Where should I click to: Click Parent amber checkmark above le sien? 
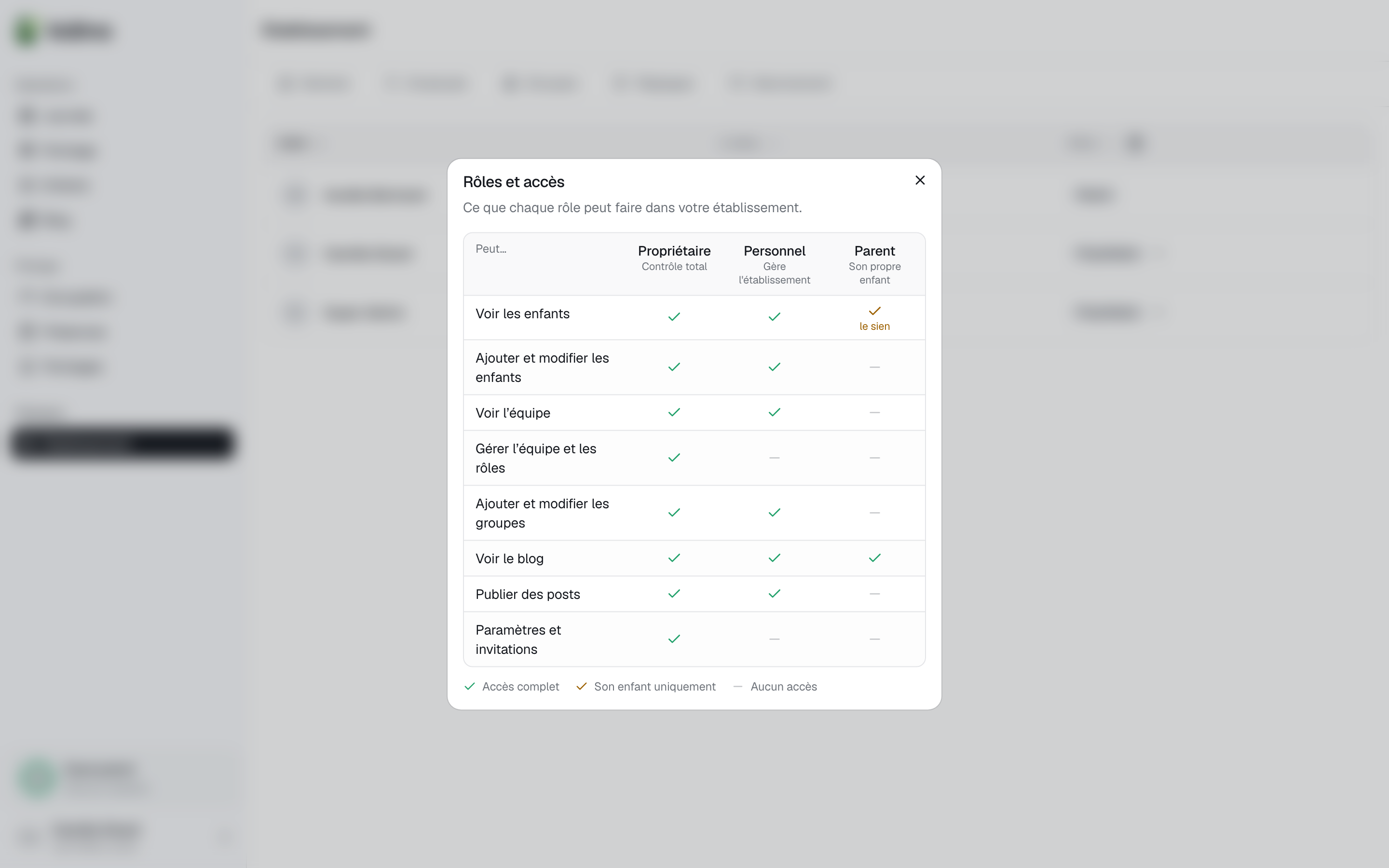click(x=874, y=311)
